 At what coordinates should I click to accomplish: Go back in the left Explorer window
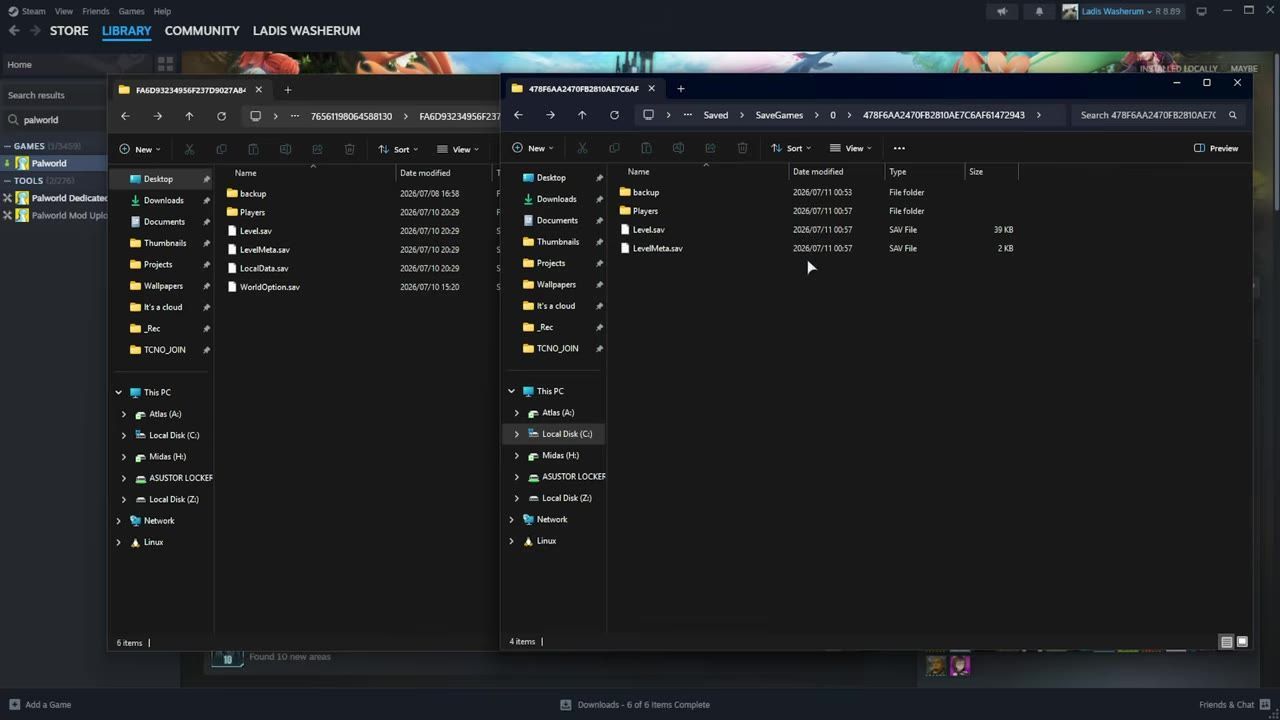pyautogui.click(x=125, y=116)
